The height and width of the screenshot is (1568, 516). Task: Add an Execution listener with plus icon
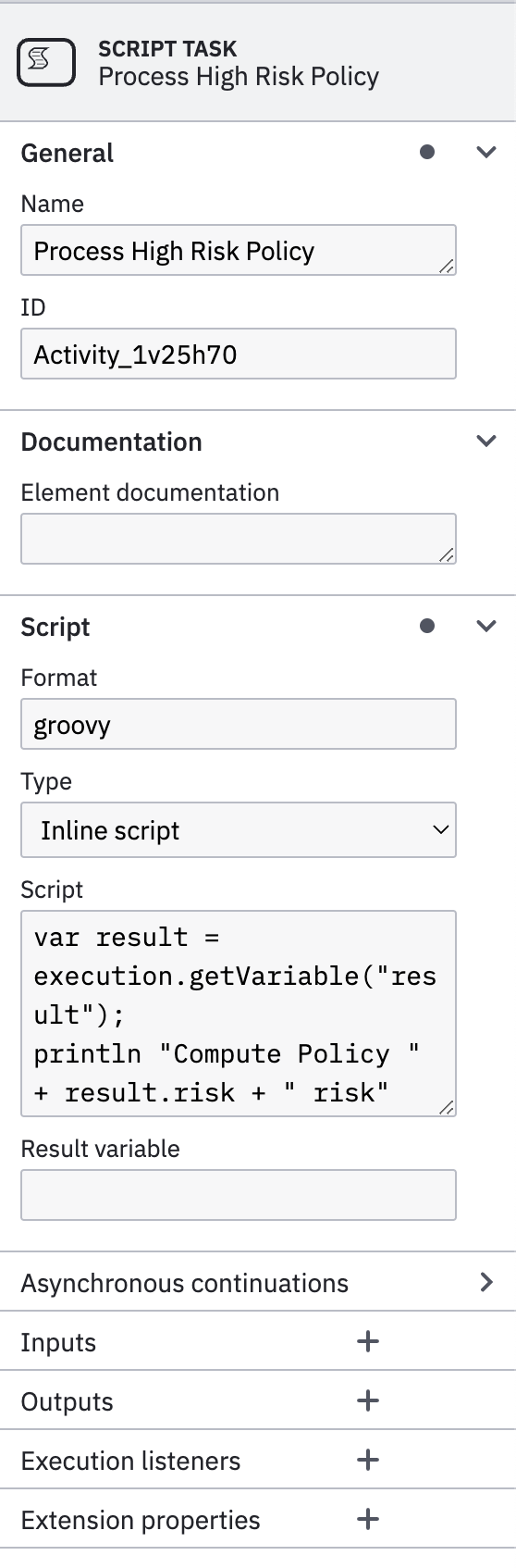(x=368, y=1460)
